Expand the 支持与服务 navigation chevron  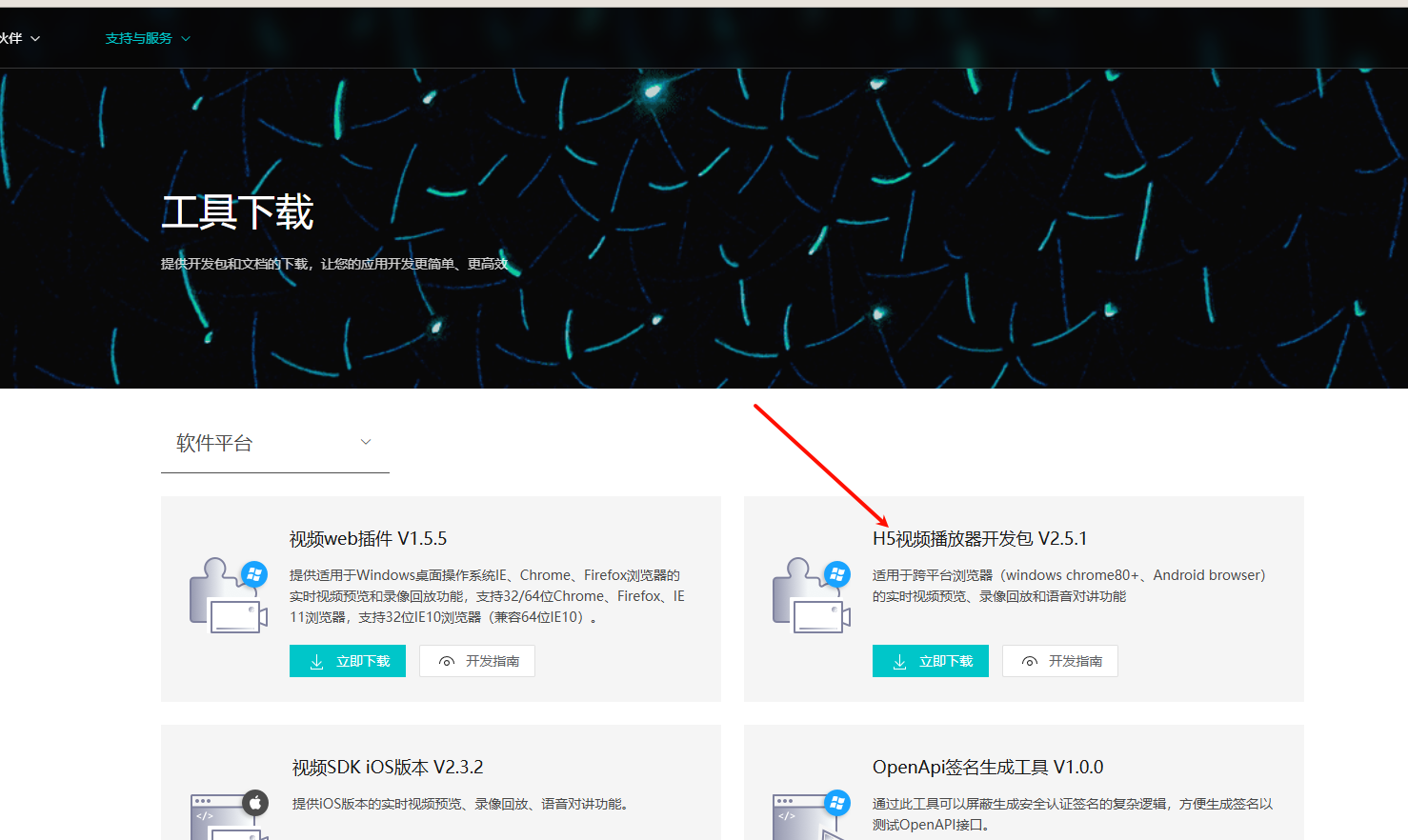[x=186, y=39]
